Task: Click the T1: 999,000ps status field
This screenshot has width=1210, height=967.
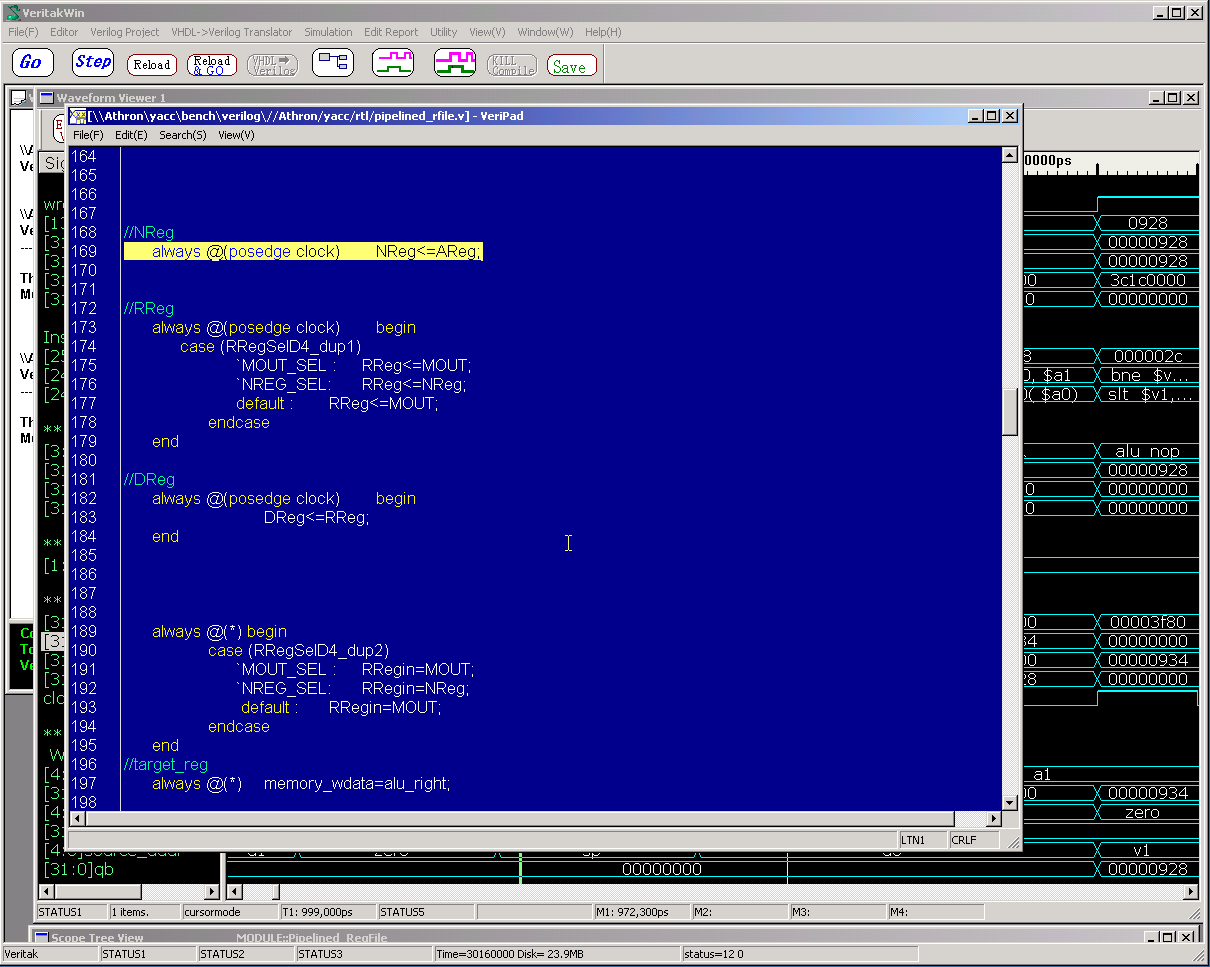Action: tap(326, 912)
